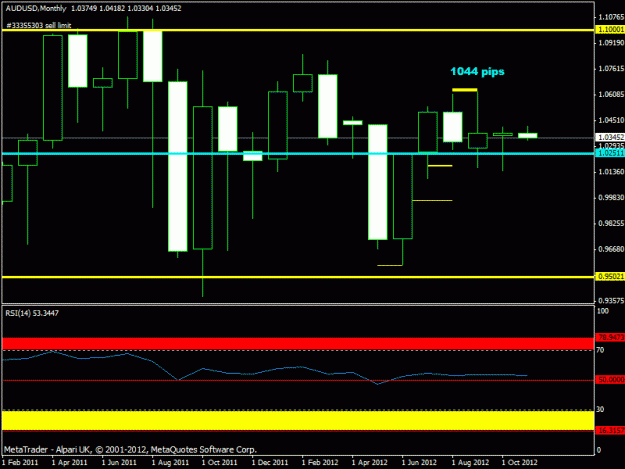Click the RSI scale value 30
The image size is (625, 469).
[x=600, y=410]
